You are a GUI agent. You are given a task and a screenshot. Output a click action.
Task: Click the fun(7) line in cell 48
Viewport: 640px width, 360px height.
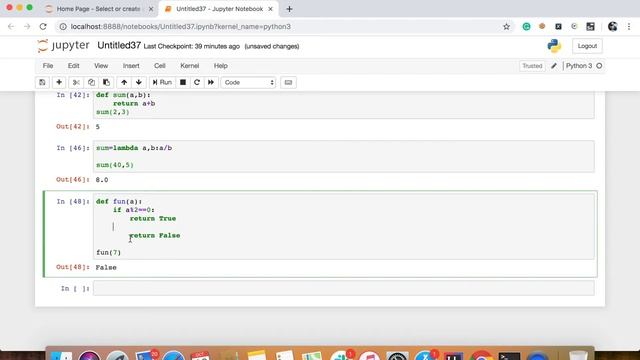coord(109,252)
